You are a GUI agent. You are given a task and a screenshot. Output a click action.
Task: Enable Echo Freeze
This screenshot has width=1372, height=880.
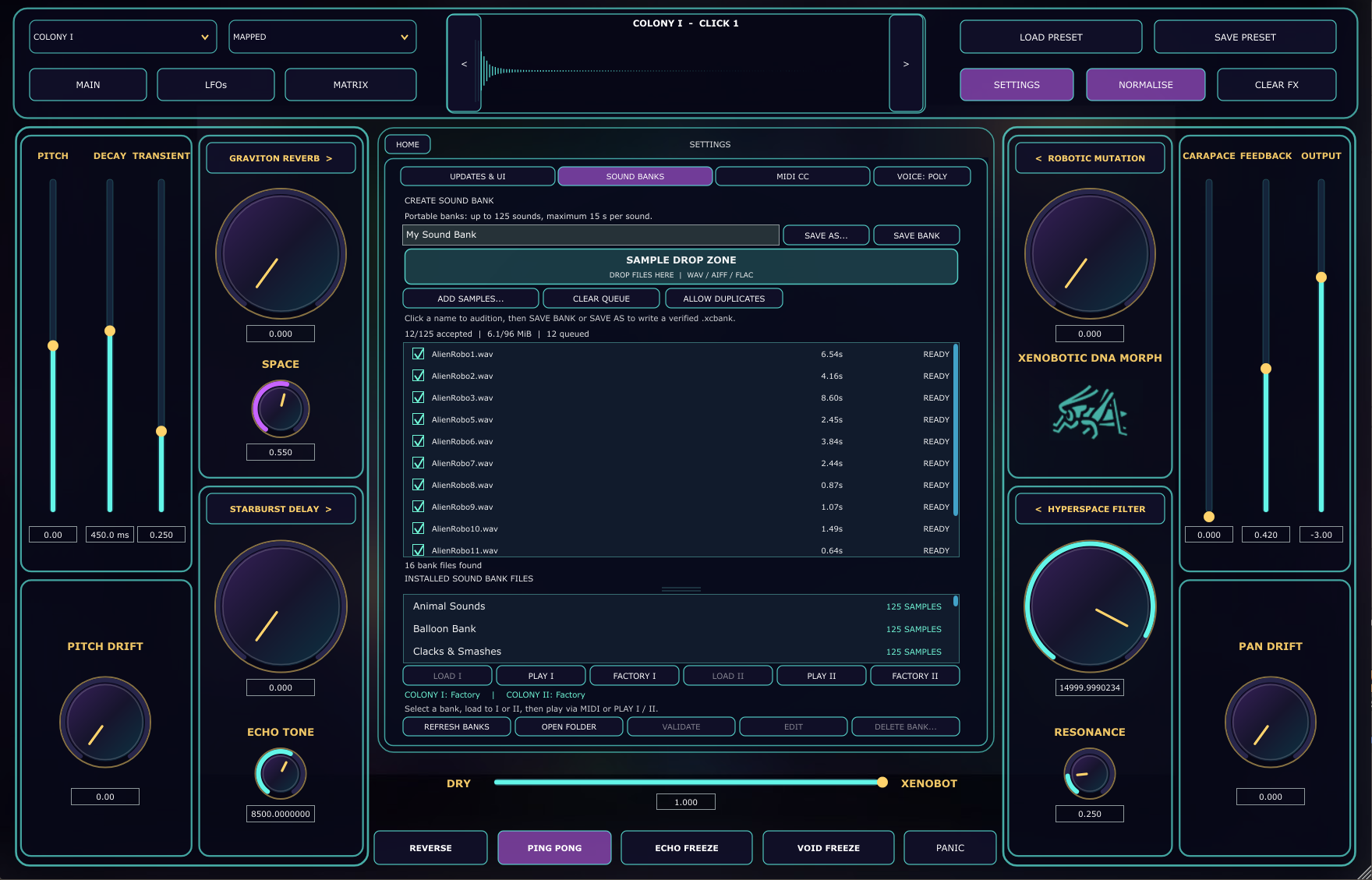click(687, 848)
